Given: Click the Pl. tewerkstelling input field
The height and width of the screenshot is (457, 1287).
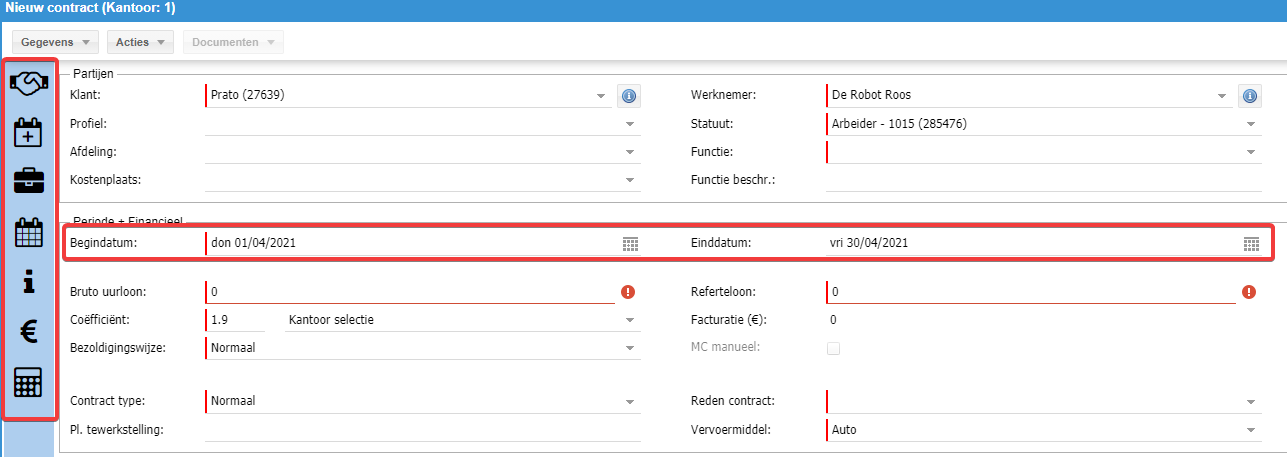Looking at the screenshot, I should pyautogui.click(x=423, y=430).
